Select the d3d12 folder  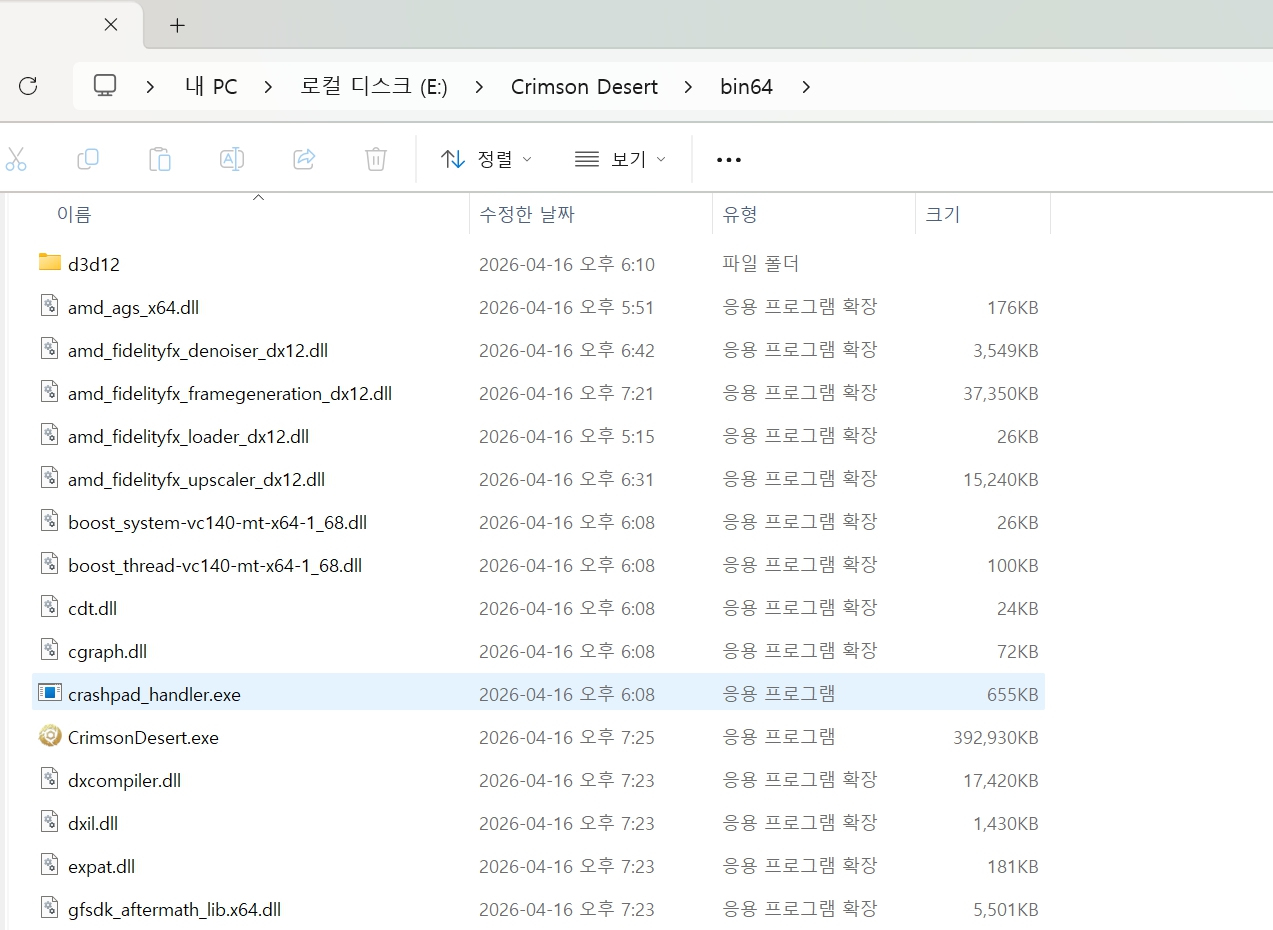tap(94, 264)
